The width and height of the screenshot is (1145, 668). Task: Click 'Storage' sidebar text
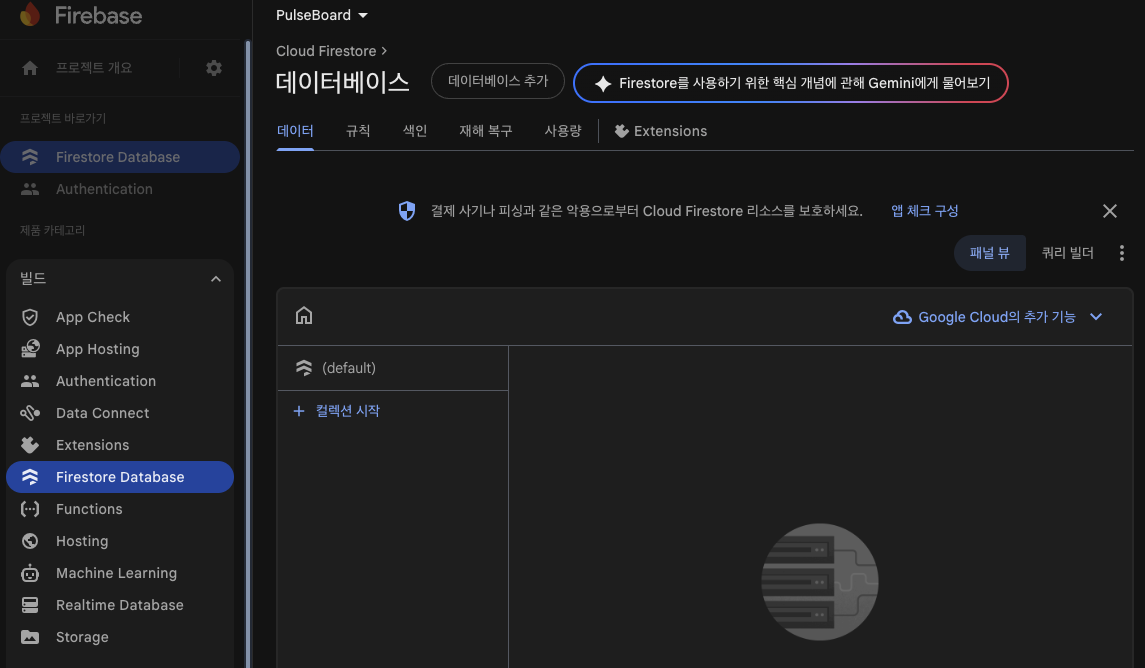click(x=82, y=637)
